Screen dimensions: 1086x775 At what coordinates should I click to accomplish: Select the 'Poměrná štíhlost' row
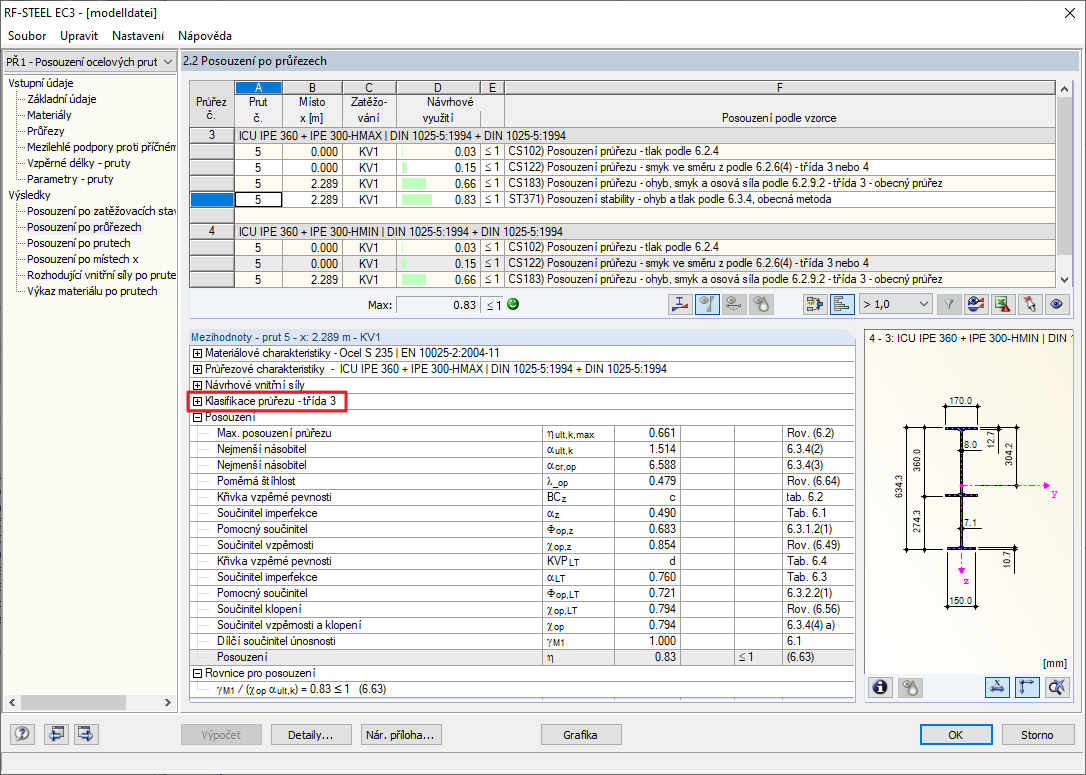click(x=522, y=481)
